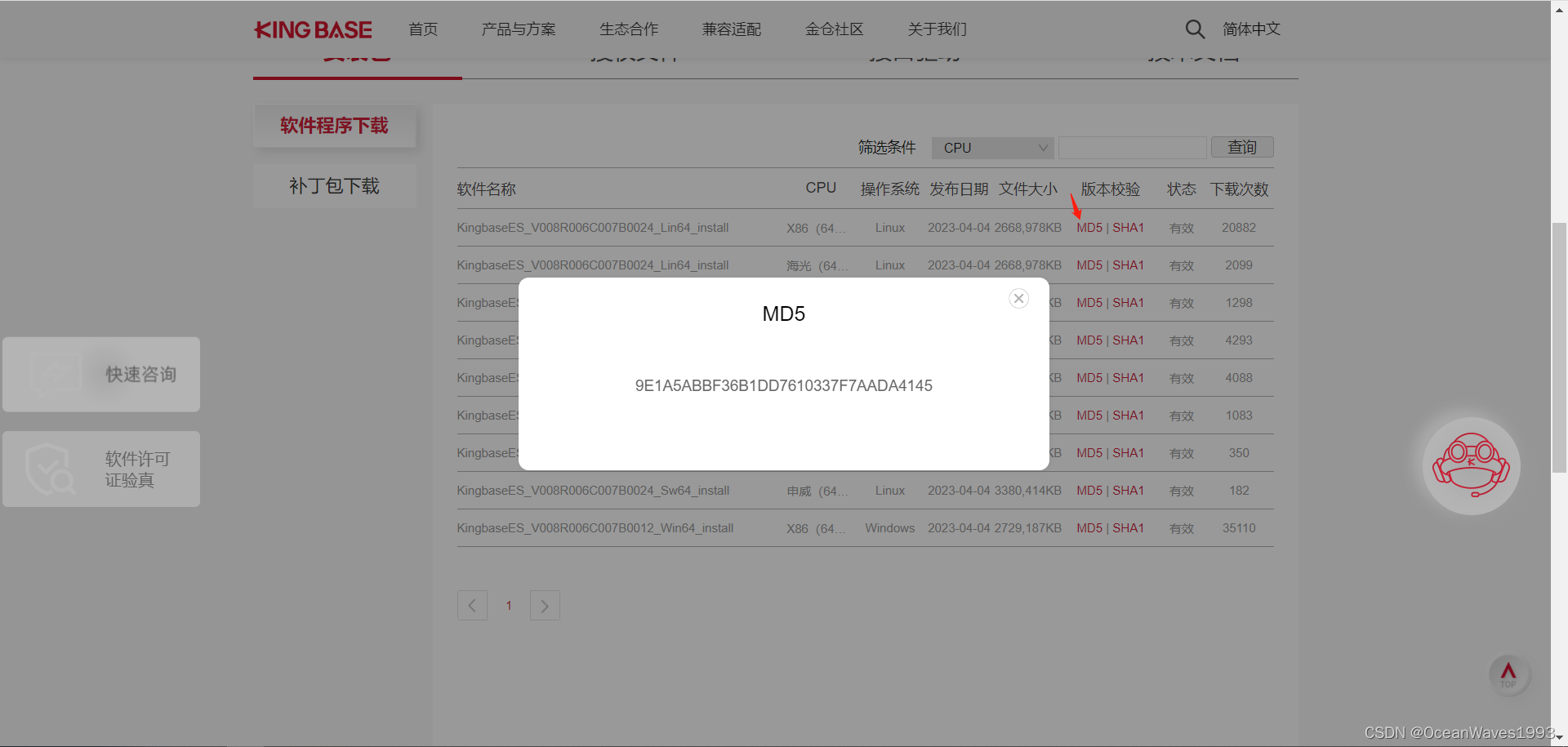Screen dimensions: 1568x747
Task: Click the page vertical scrollbar thumb
Action: tap(1559, 347)
